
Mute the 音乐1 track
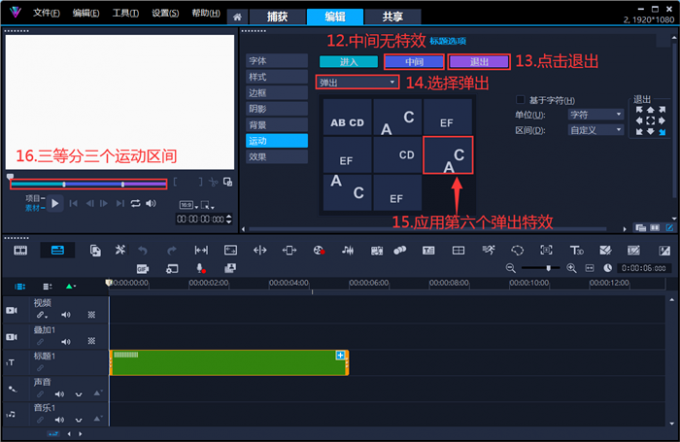coord(59,420)
